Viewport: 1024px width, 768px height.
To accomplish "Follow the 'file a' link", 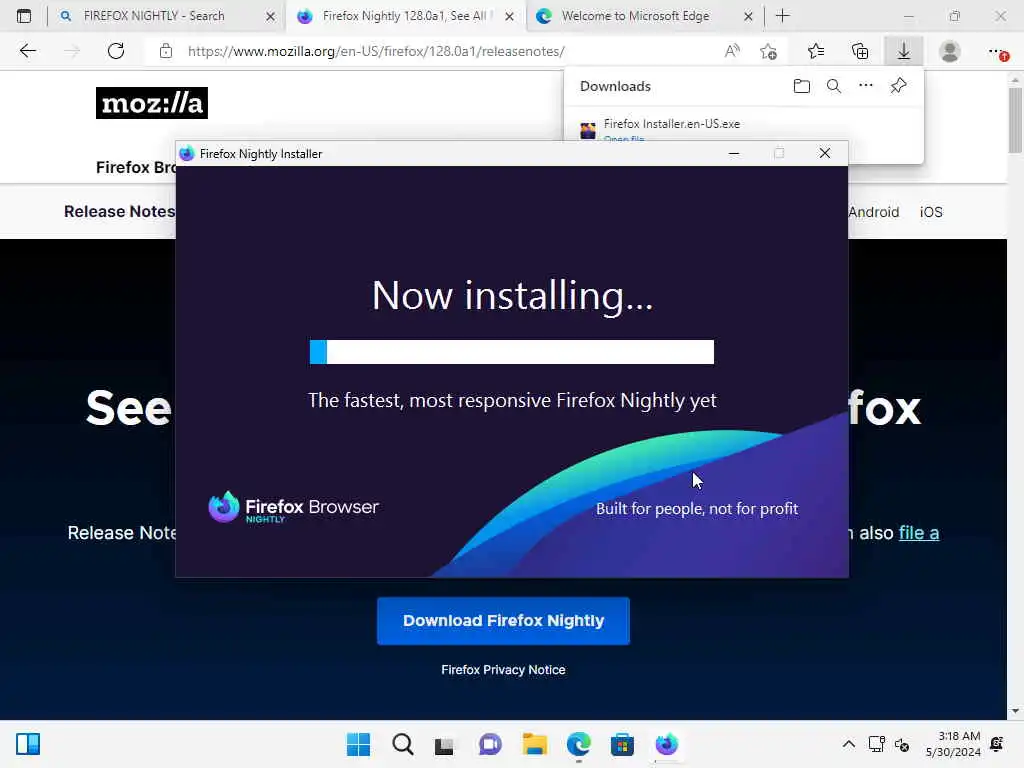I will coord(919,533).
